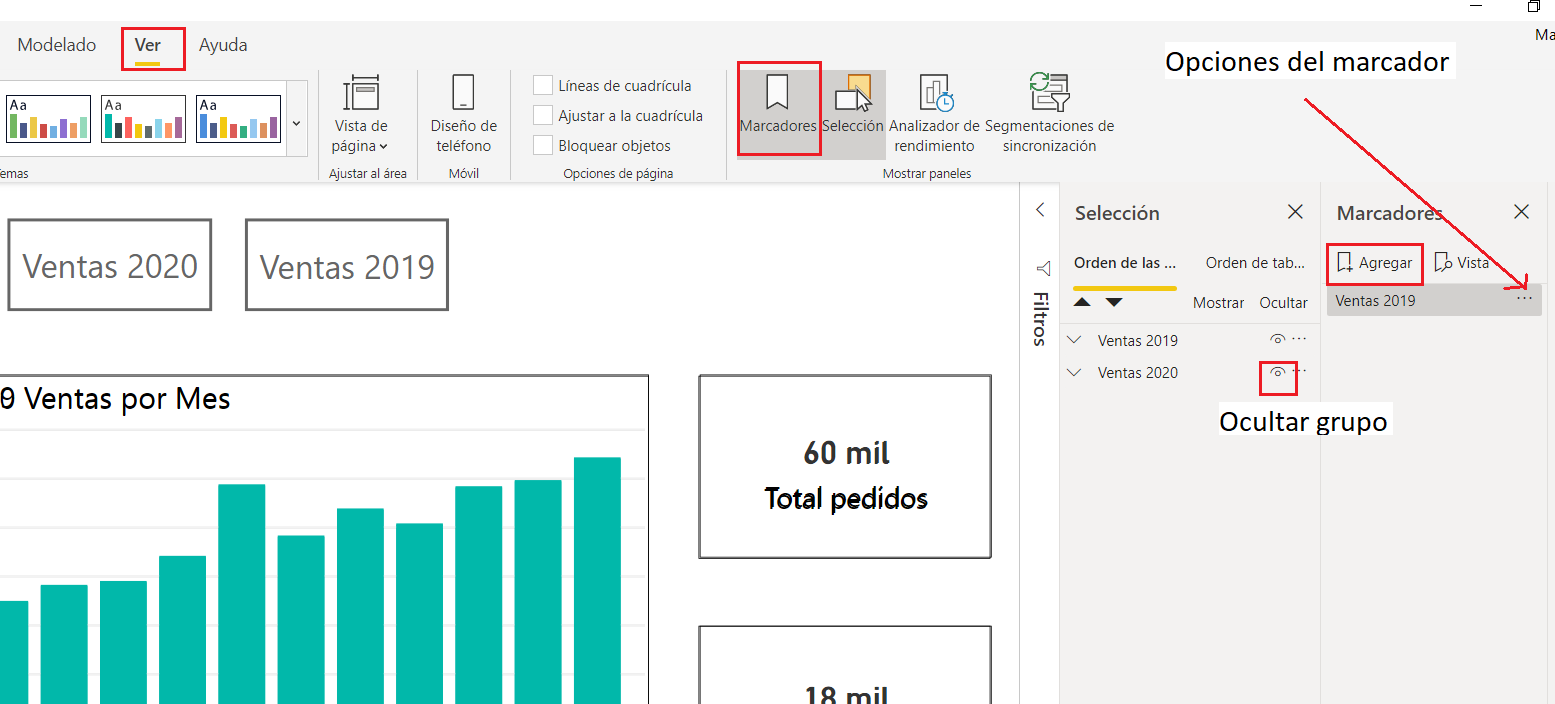Open the Marcadores pane button

pos(778,108)
